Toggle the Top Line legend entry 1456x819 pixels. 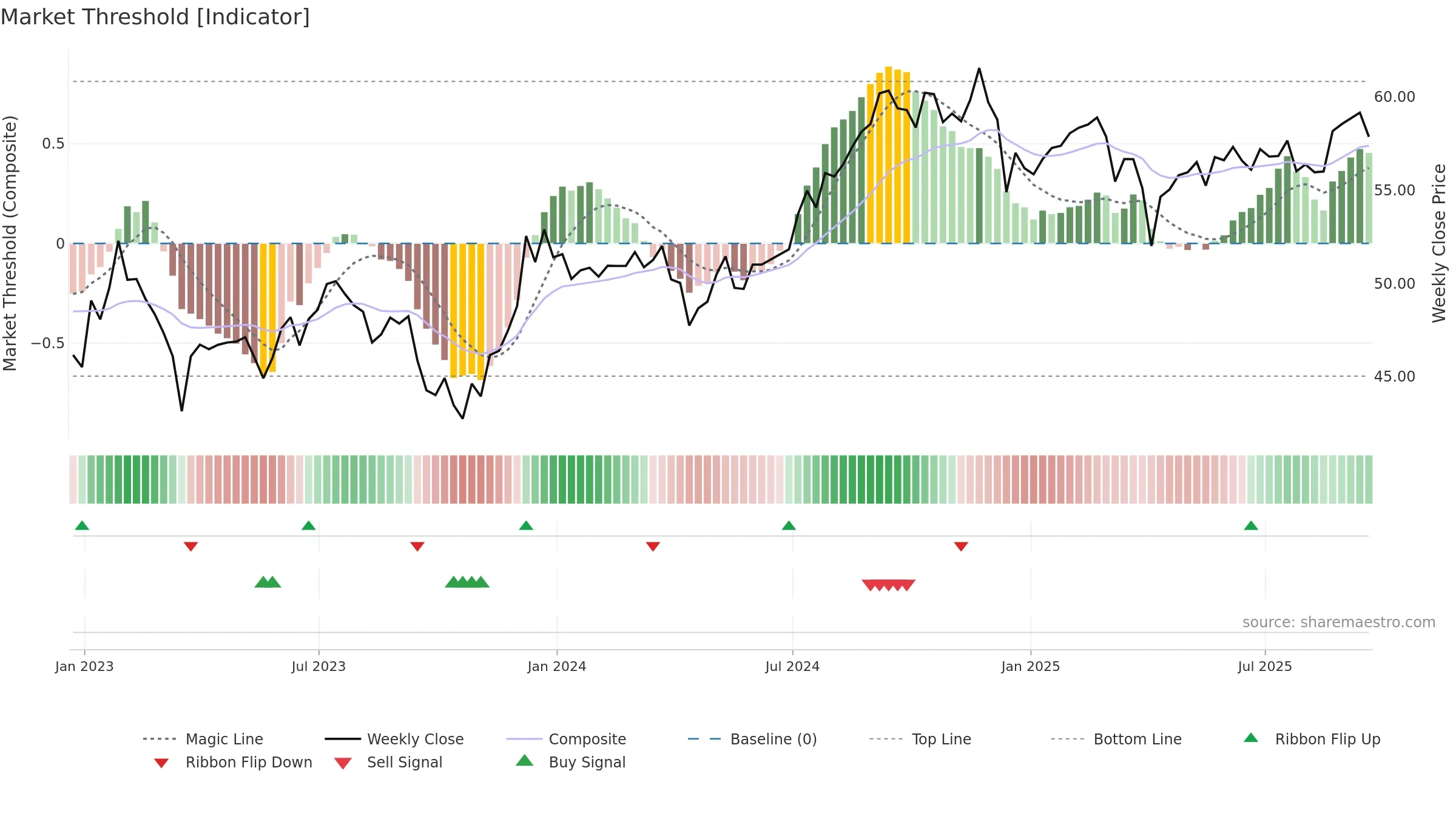point(920,739)
